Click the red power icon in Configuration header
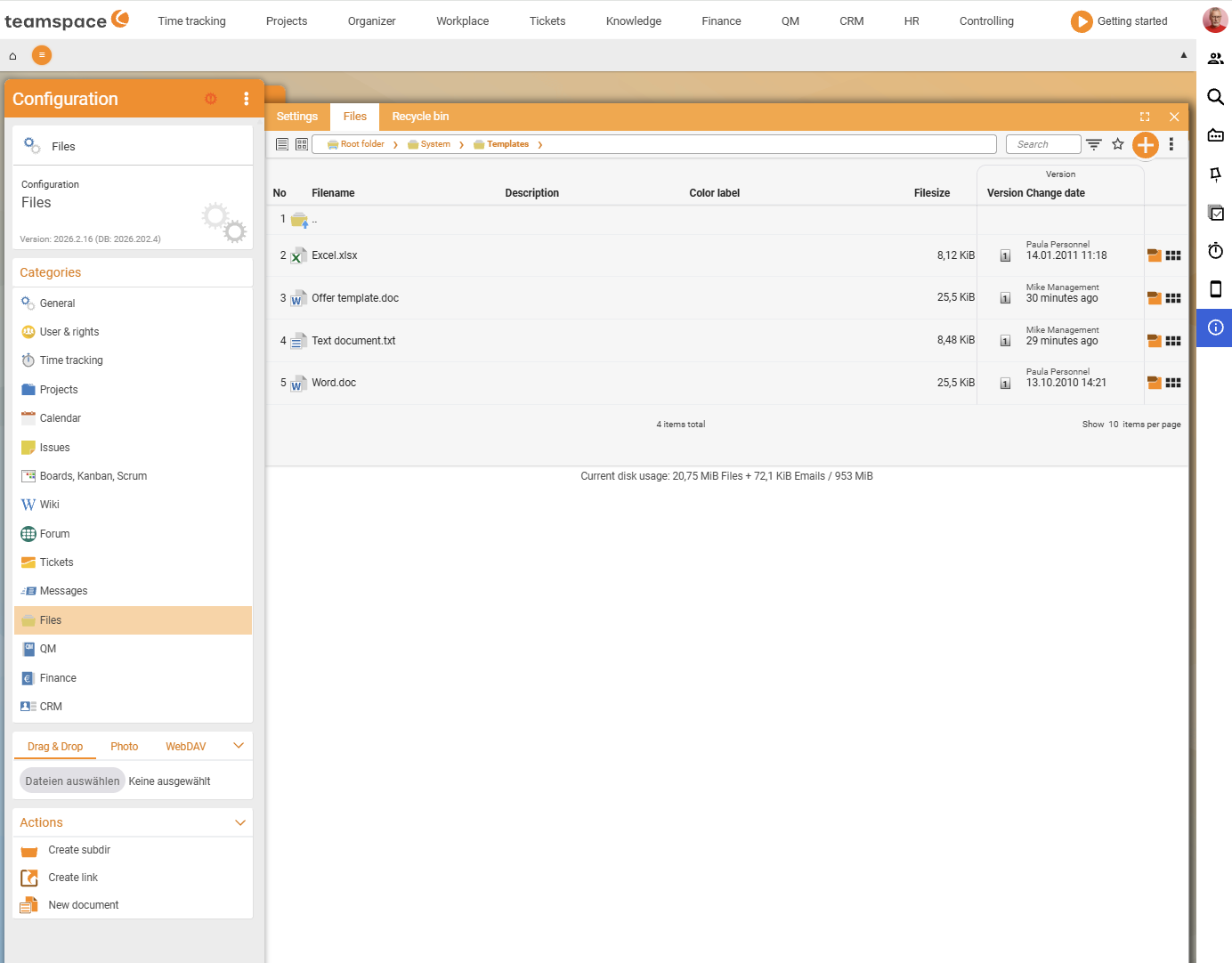The image size is (1232, 963). click(x=211, y=99)
